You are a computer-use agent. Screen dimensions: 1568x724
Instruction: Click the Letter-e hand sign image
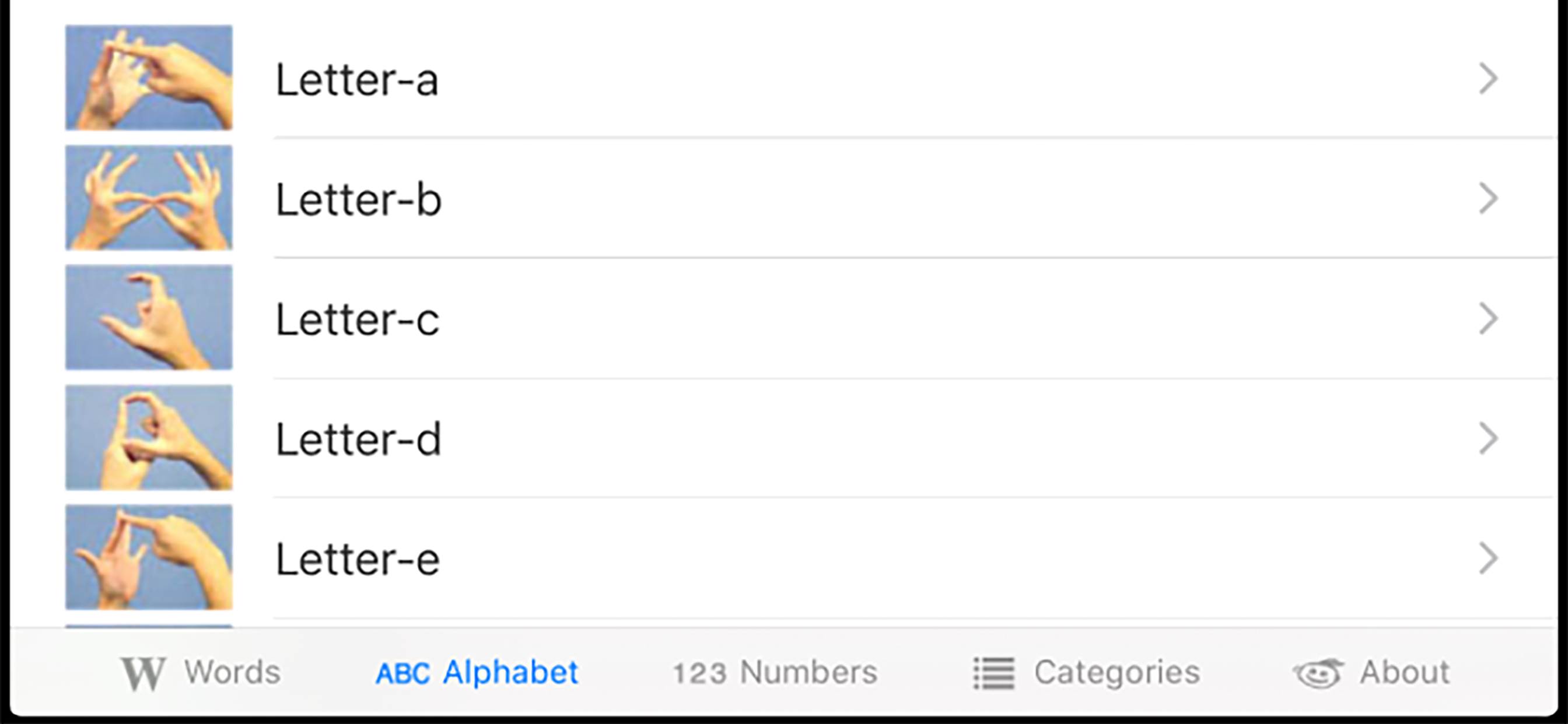tap(149, 557)
